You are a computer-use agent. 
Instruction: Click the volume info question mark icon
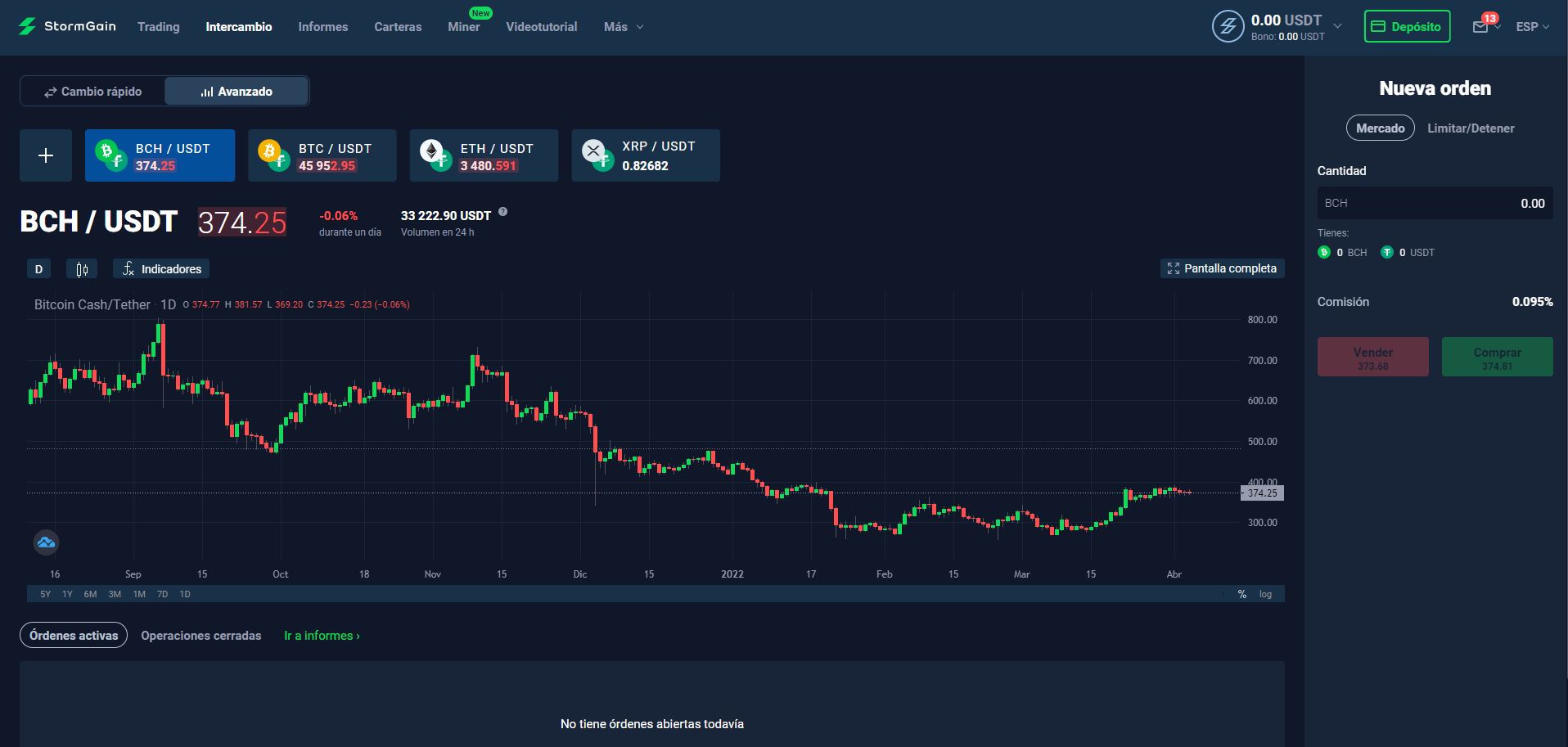tap(502, 212)
